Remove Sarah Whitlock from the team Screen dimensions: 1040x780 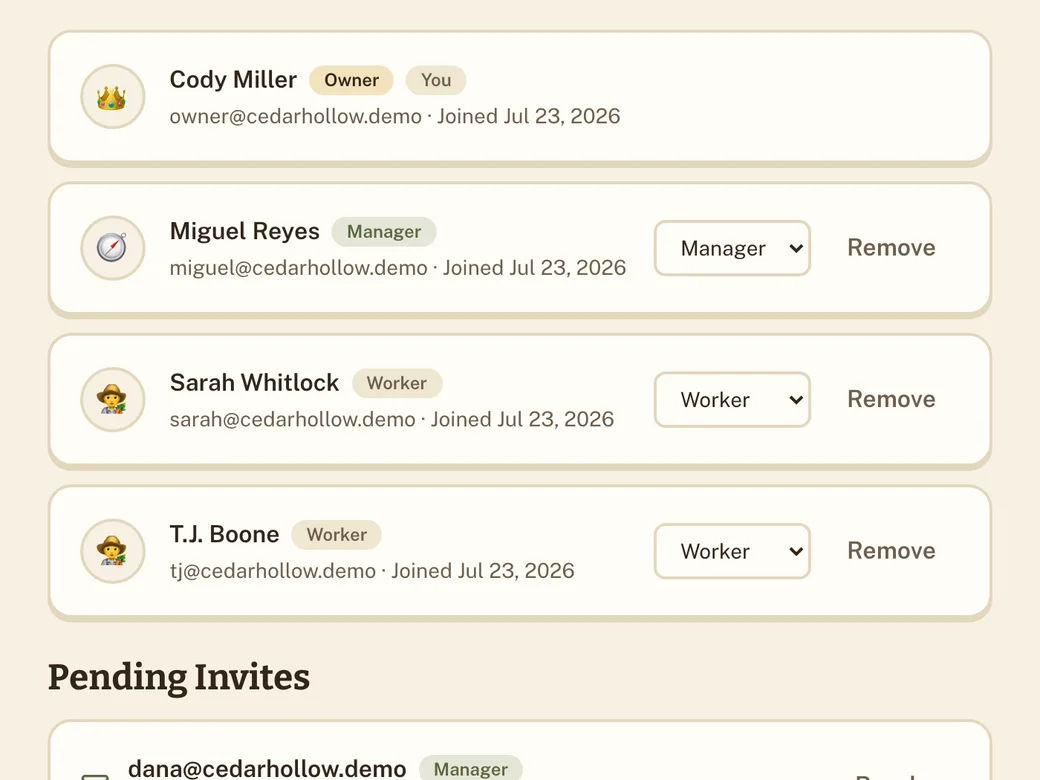(891, 399)
